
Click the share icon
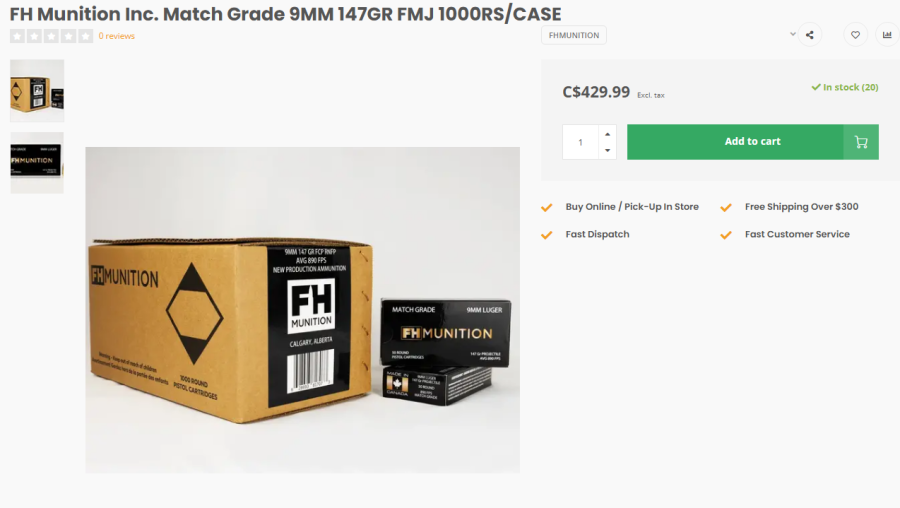(x=809, y=35)
